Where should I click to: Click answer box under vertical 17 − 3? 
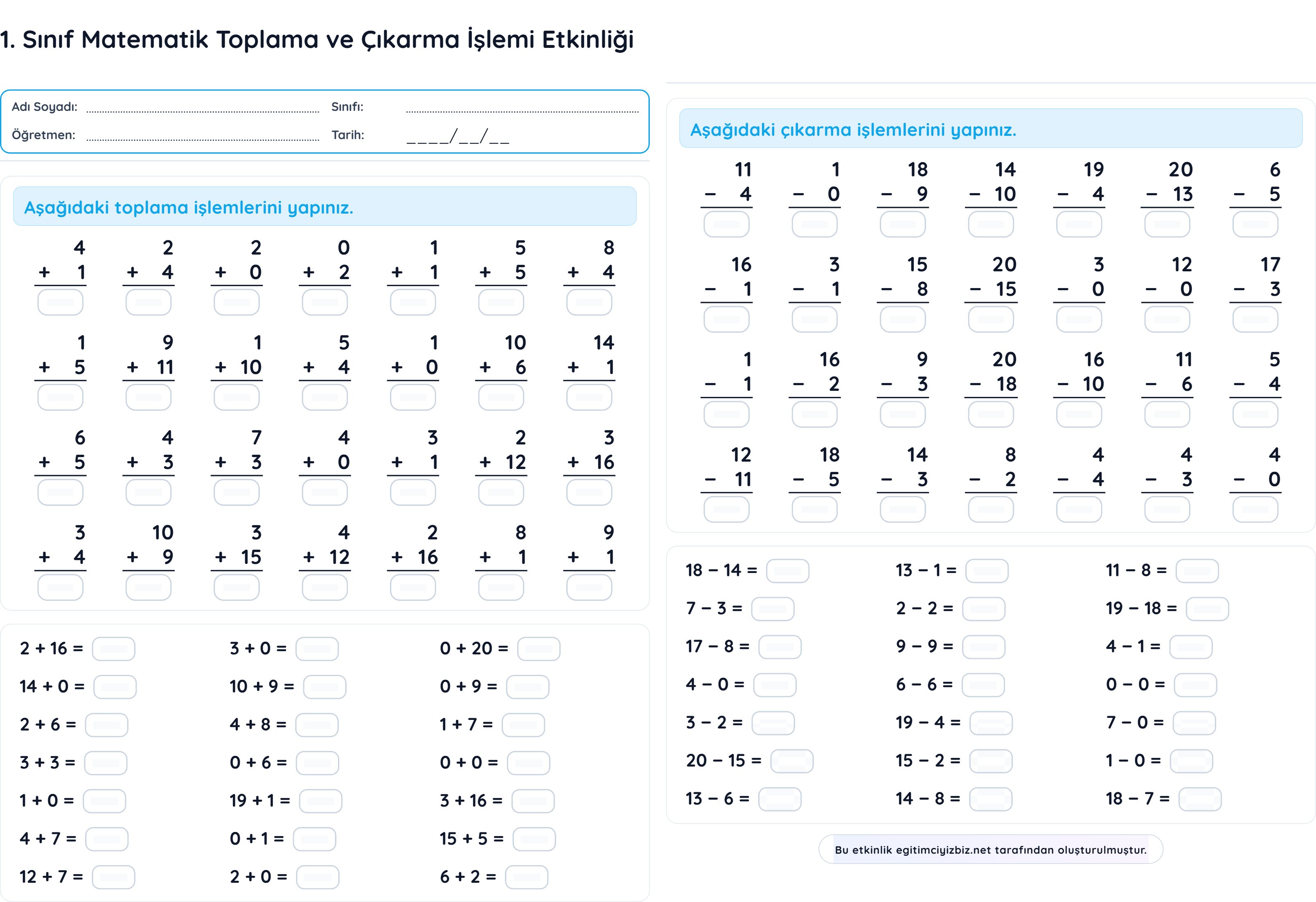pyautogui.click(x=1255, y=319)
